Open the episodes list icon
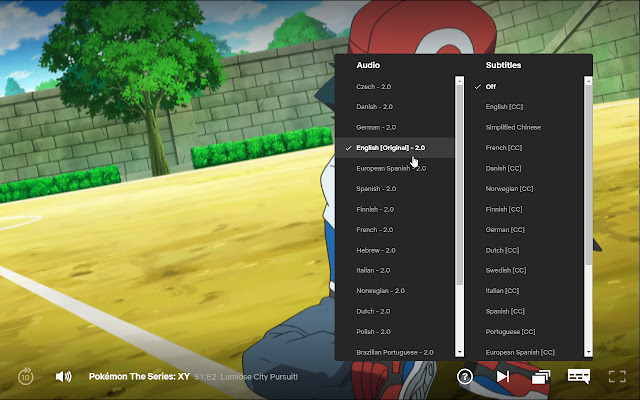This screenshot has height=400, width=640. click(x=541, y=377)
